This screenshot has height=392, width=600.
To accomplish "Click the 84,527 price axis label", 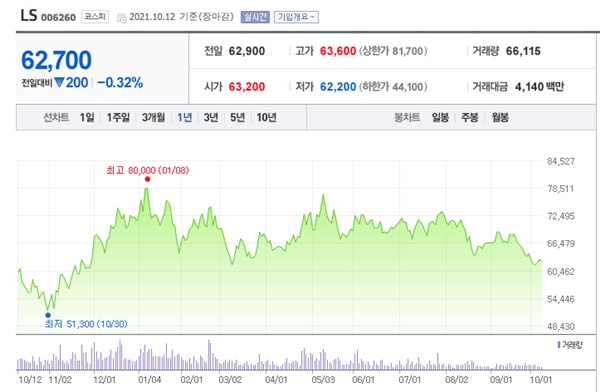I will click(x=561, y=162).
